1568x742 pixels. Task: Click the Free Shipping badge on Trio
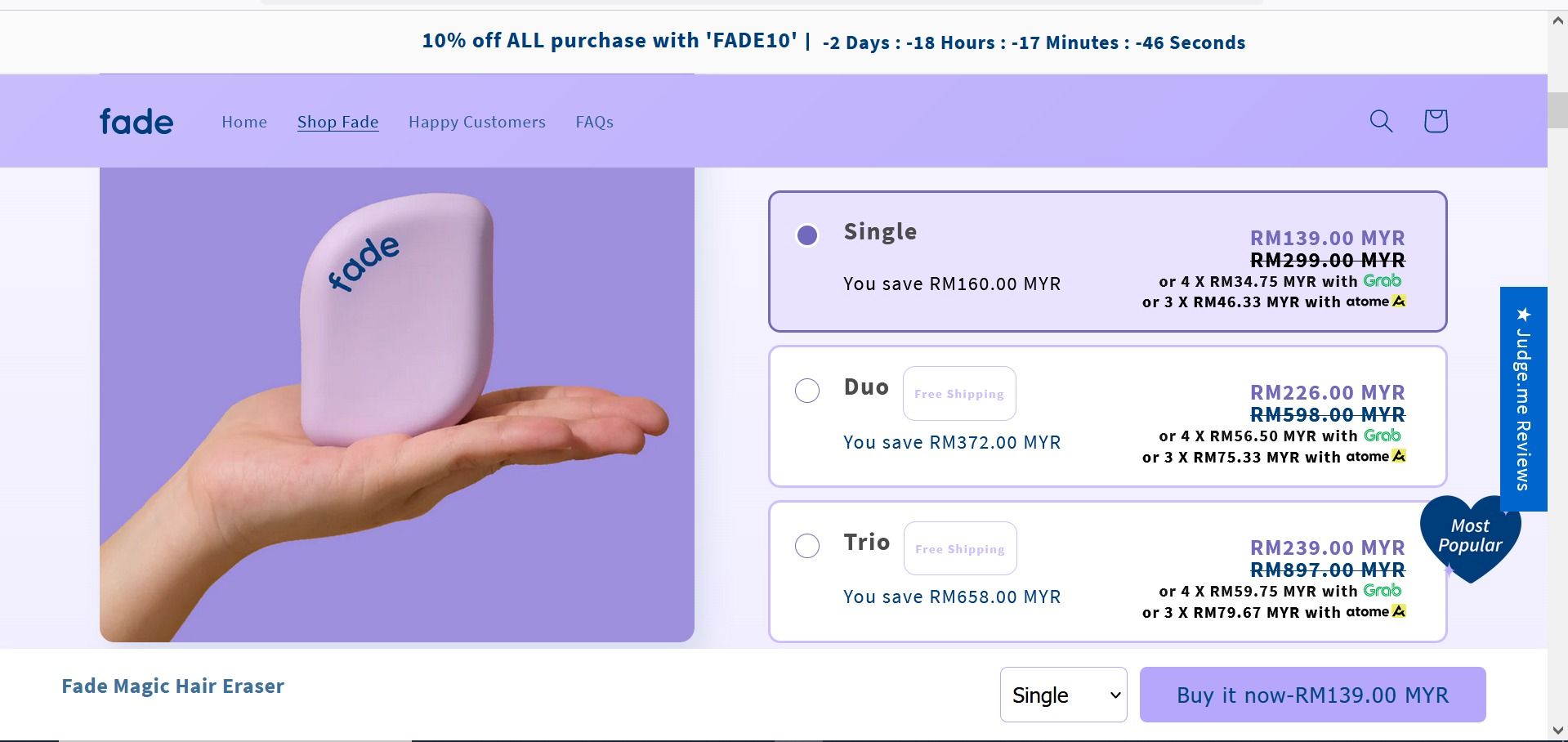tap(960, 549)
